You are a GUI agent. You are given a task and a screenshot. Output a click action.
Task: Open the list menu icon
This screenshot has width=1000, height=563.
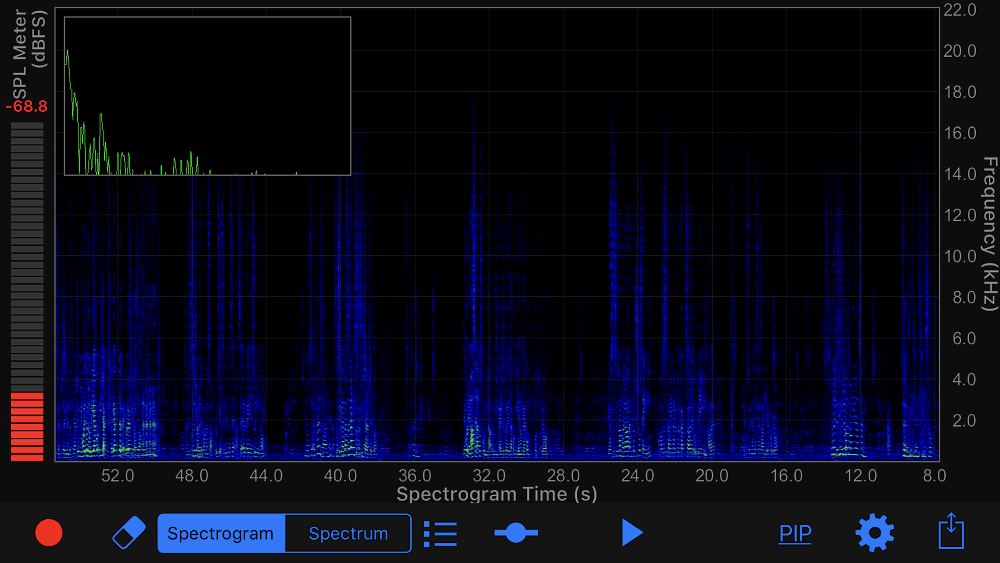click(440, 534)
